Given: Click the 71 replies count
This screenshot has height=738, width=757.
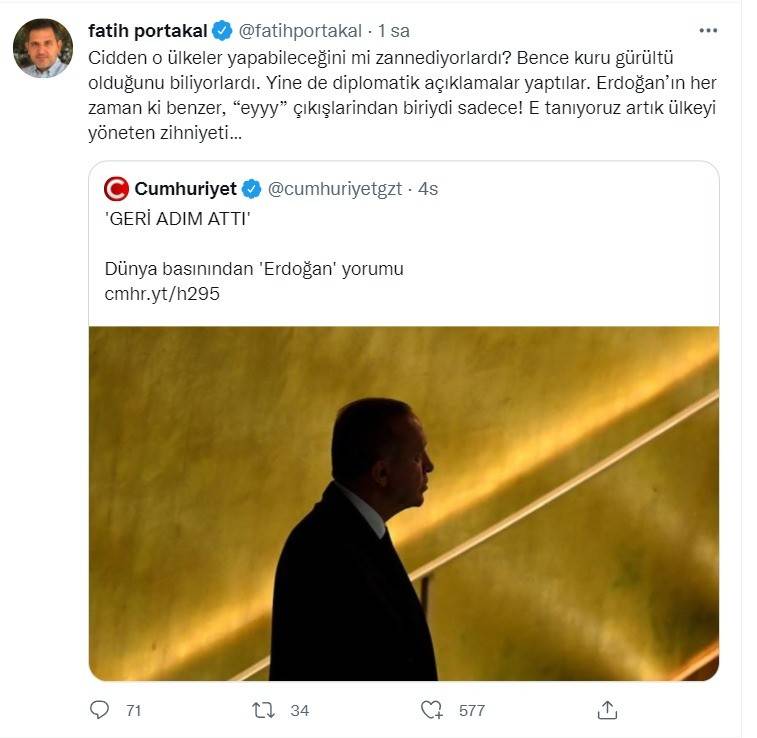Looking at the screenshot, I should pos(133,710).
